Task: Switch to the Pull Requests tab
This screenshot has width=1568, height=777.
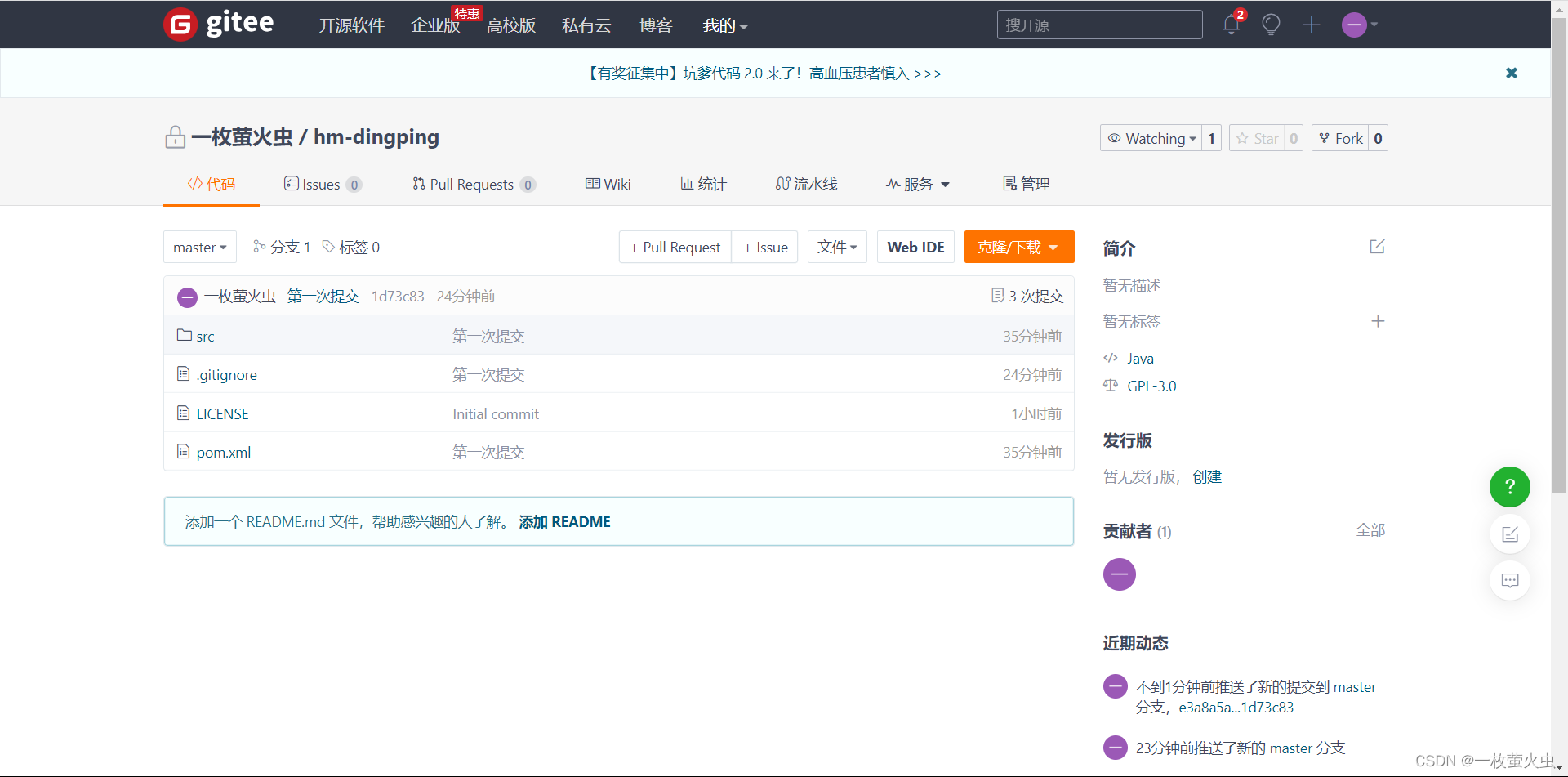Action: click(x=474, y=184)
